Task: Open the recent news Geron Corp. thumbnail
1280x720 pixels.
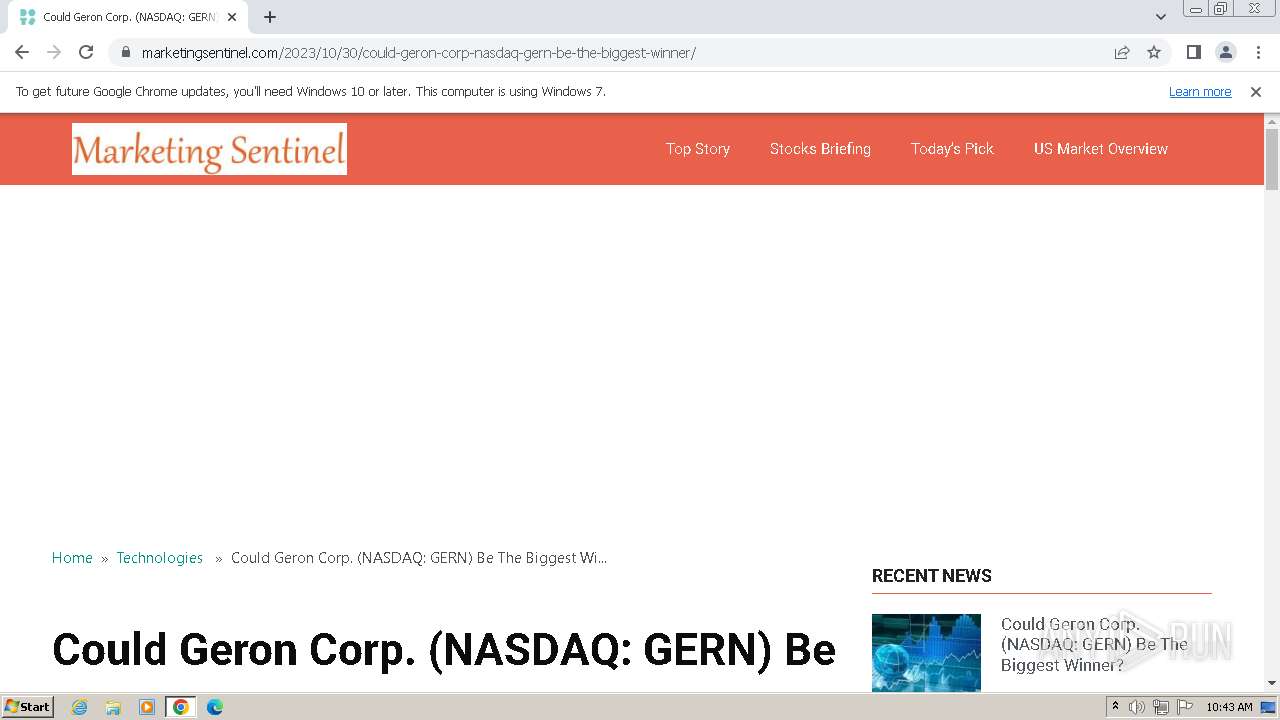Action: click(926, 652)
